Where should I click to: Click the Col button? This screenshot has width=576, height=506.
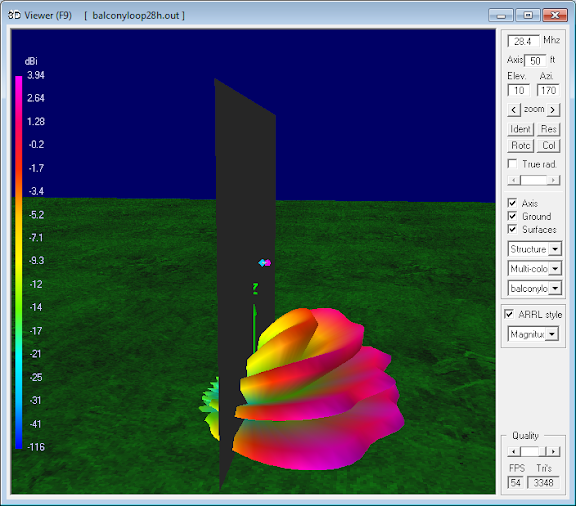tap(548, 146)
